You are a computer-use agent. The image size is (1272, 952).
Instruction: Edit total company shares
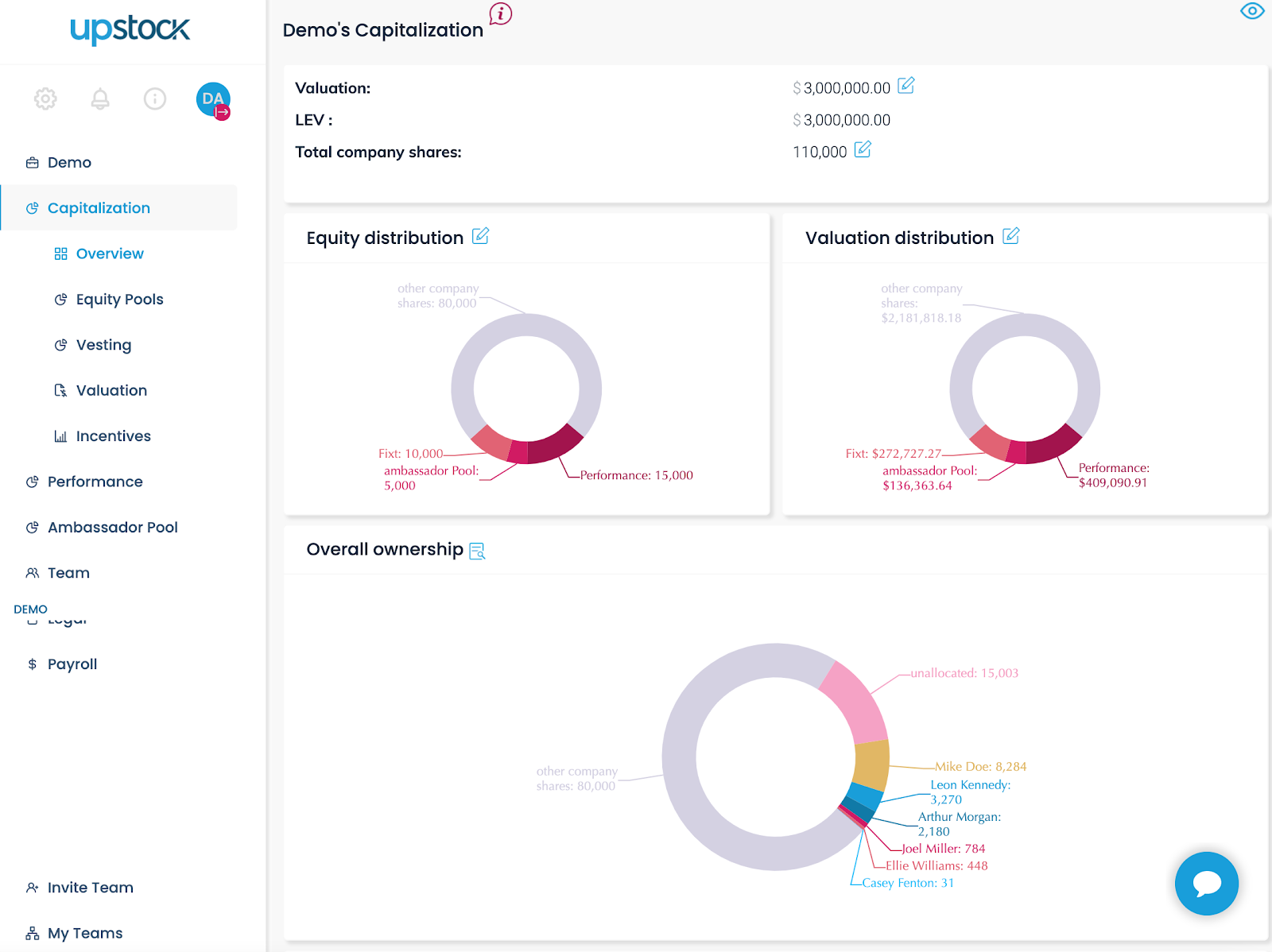[863, 149]
